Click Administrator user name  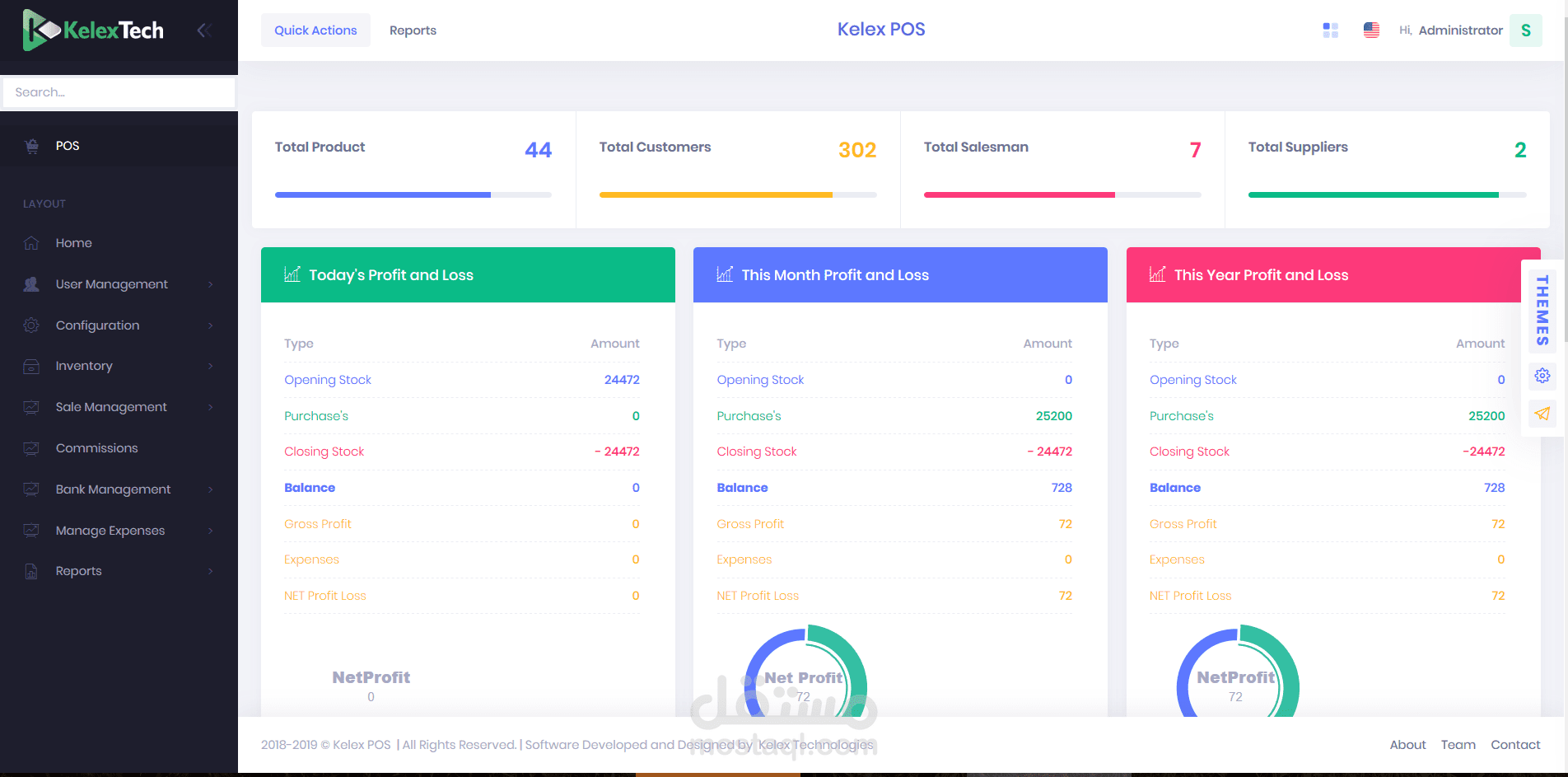click(1460, 30)
